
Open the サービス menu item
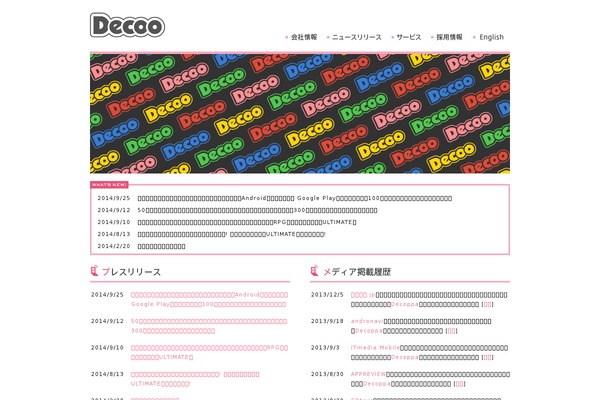pyautogui.click(x=408, y=37)
